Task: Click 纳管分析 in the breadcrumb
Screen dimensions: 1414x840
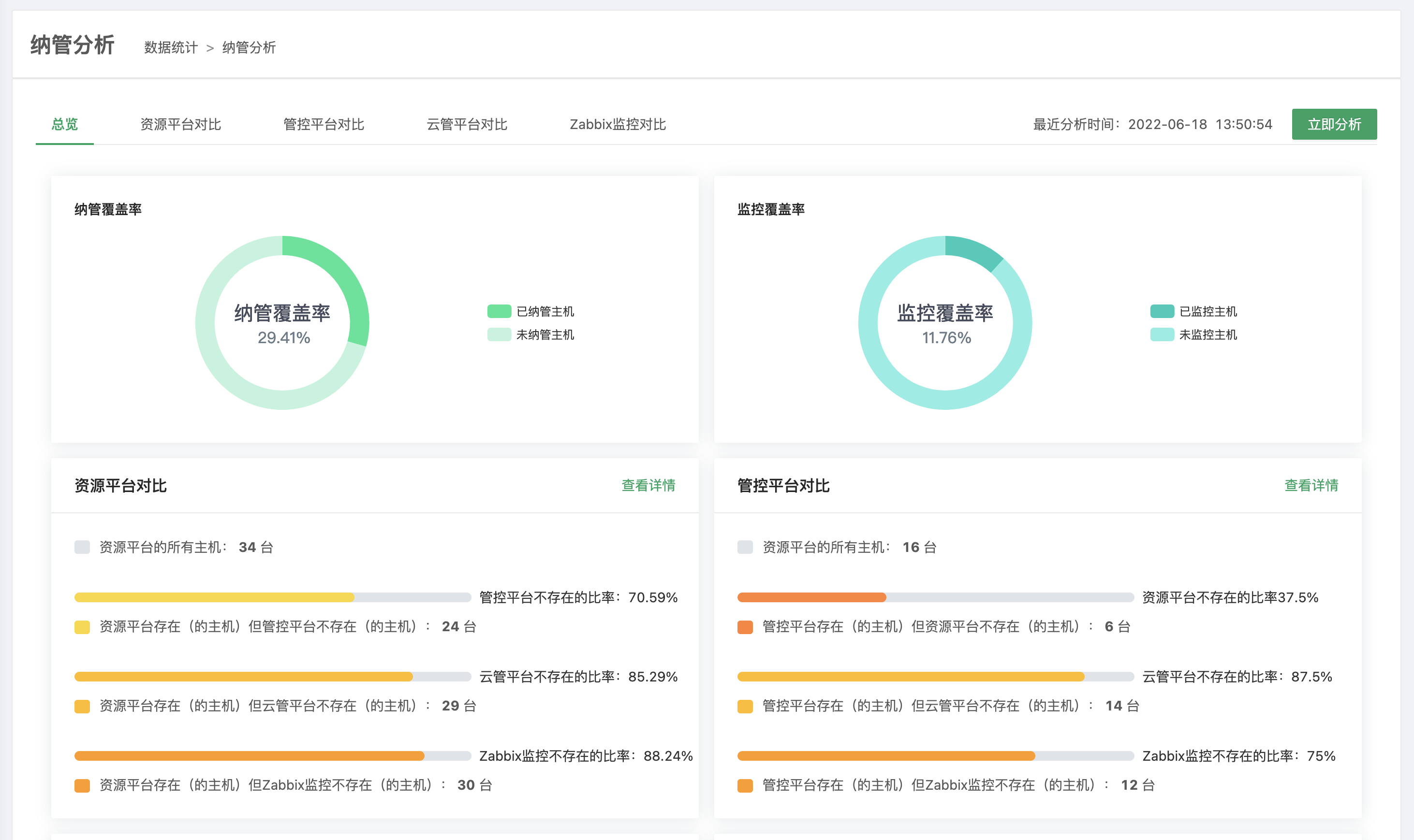Action: [249, 47]
